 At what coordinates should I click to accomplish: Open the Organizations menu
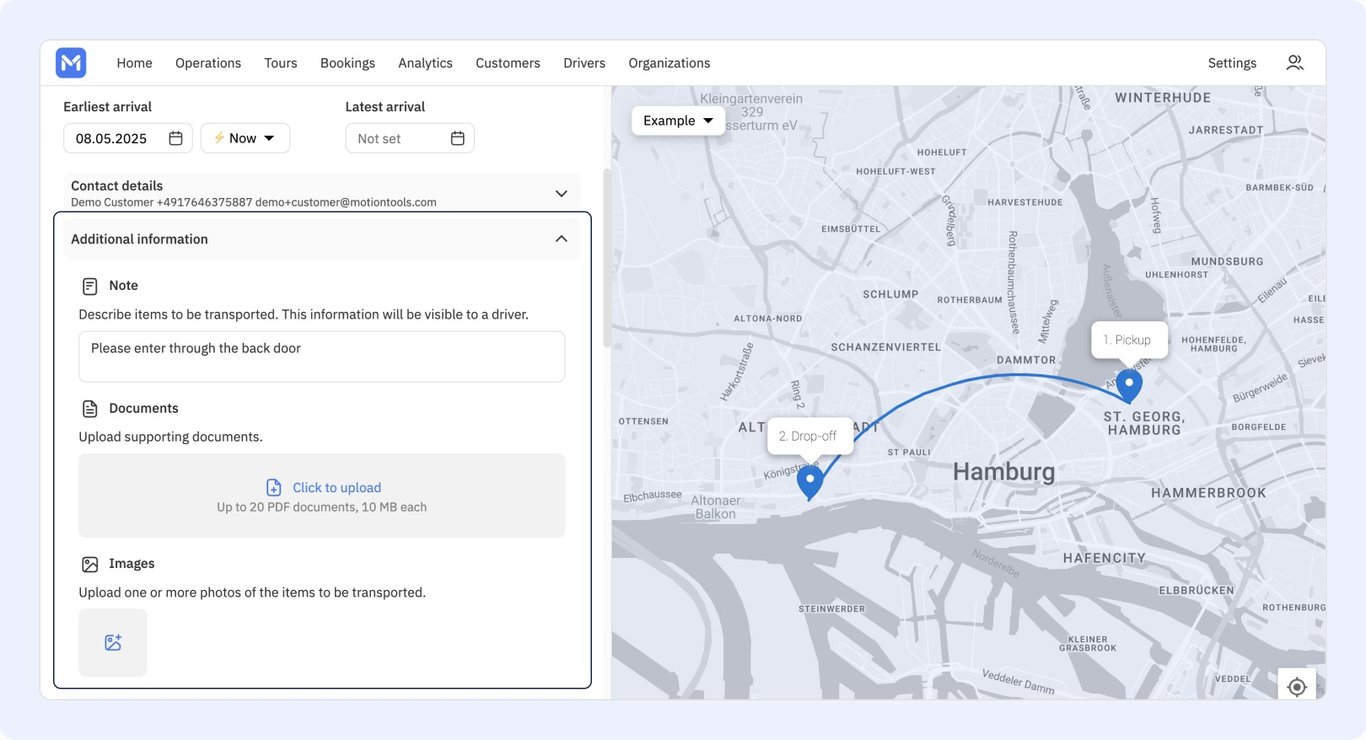tap(669, 63)
